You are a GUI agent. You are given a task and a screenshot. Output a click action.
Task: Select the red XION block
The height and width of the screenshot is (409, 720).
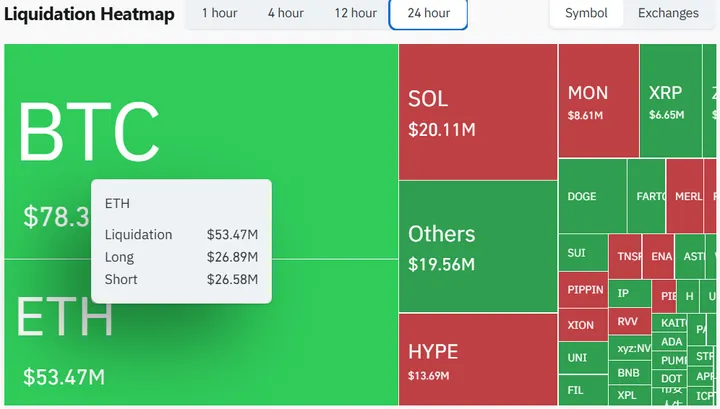point(583,325)
